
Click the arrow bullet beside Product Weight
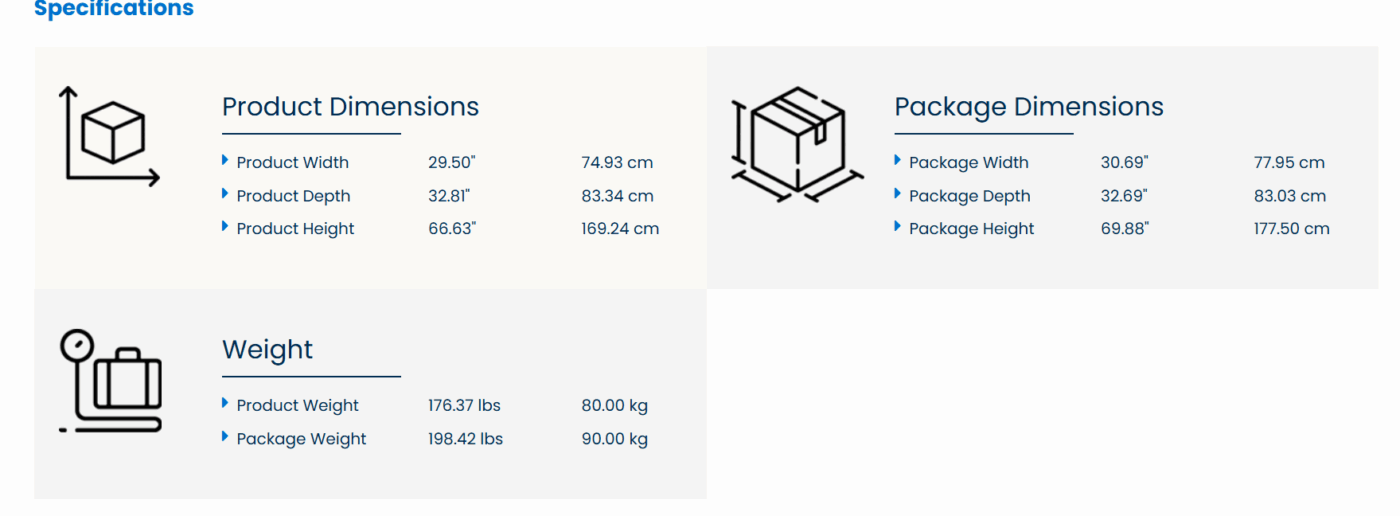tap(225, 403)
